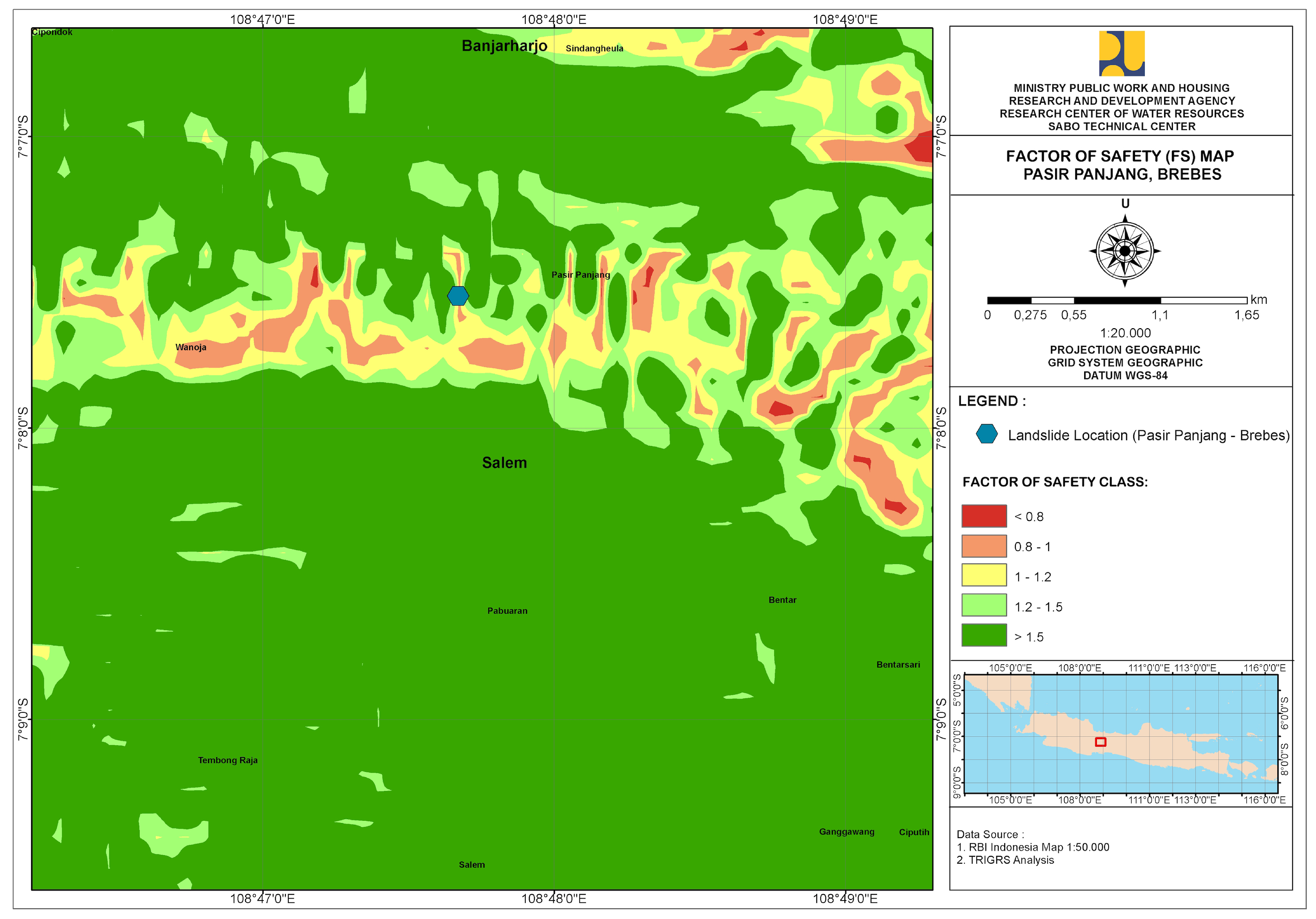Click the compass rose north arrow
Screen dimensions: 1316x919
point(1125,250)
